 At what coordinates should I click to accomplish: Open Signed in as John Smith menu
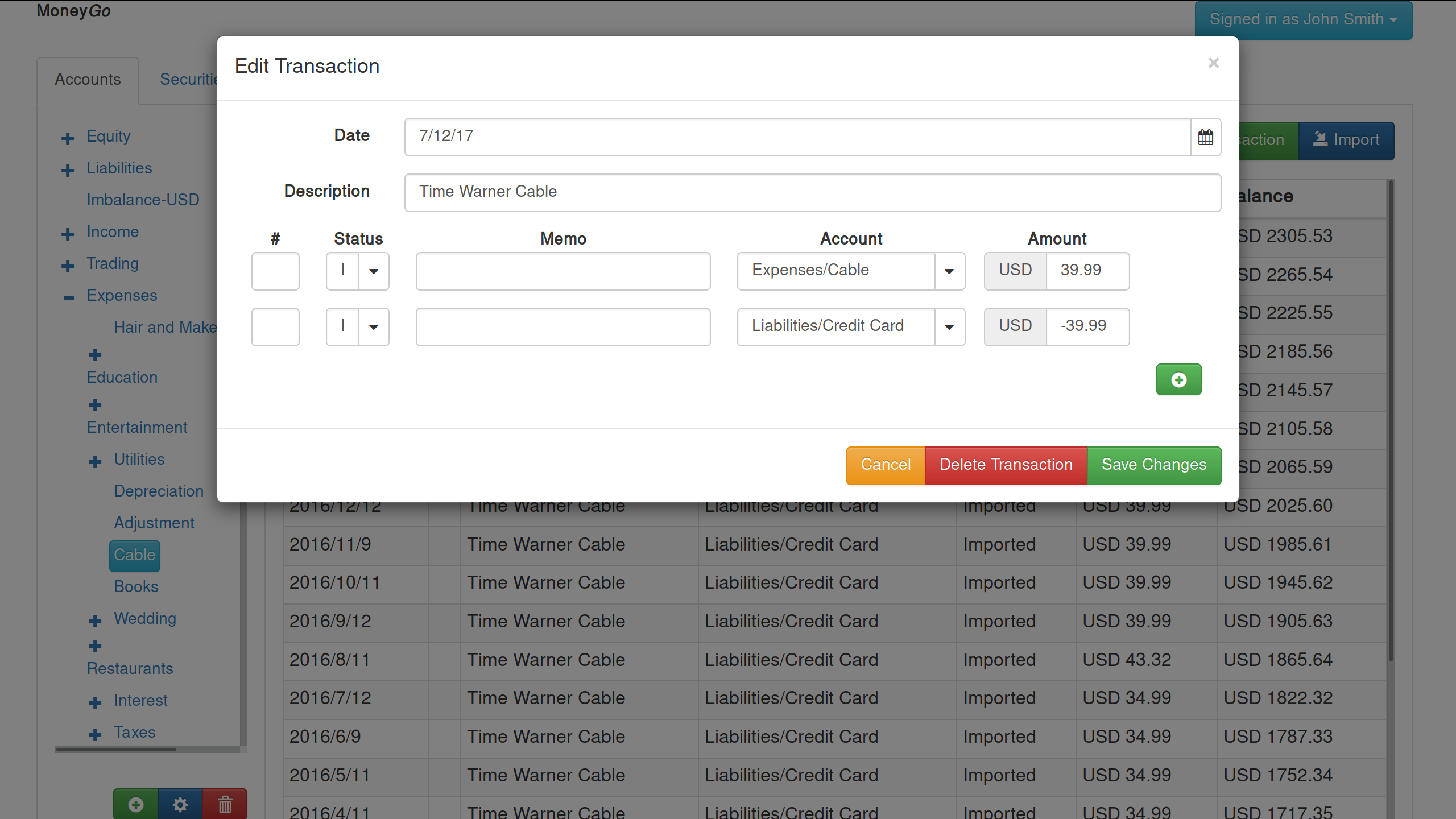tap(1302, 19)
